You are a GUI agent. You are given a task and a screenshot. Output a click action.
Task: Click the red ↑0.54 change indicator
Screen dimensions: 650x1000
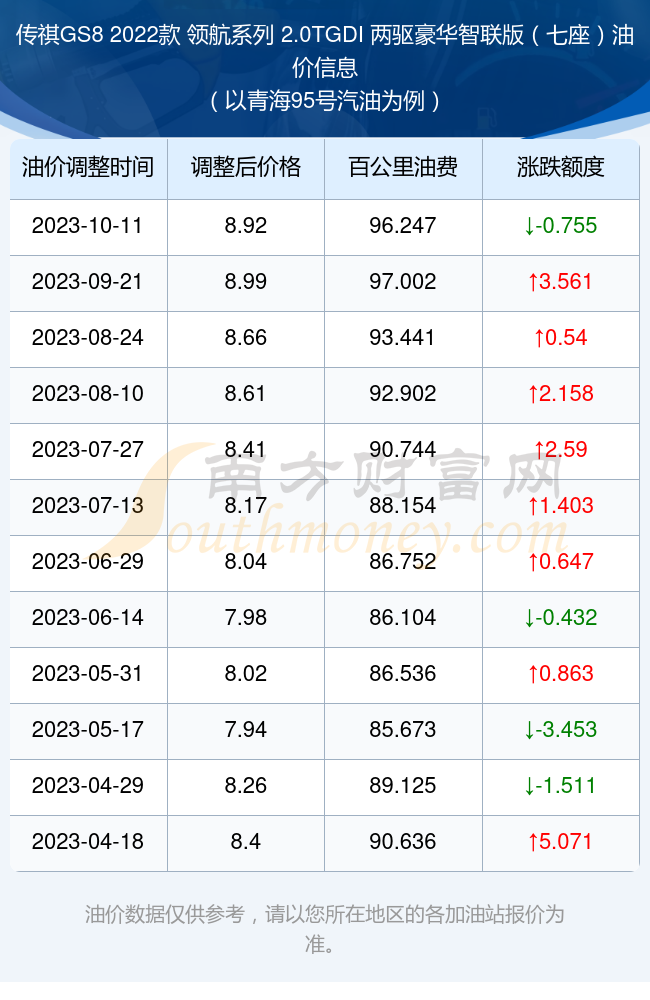[561, 338]
